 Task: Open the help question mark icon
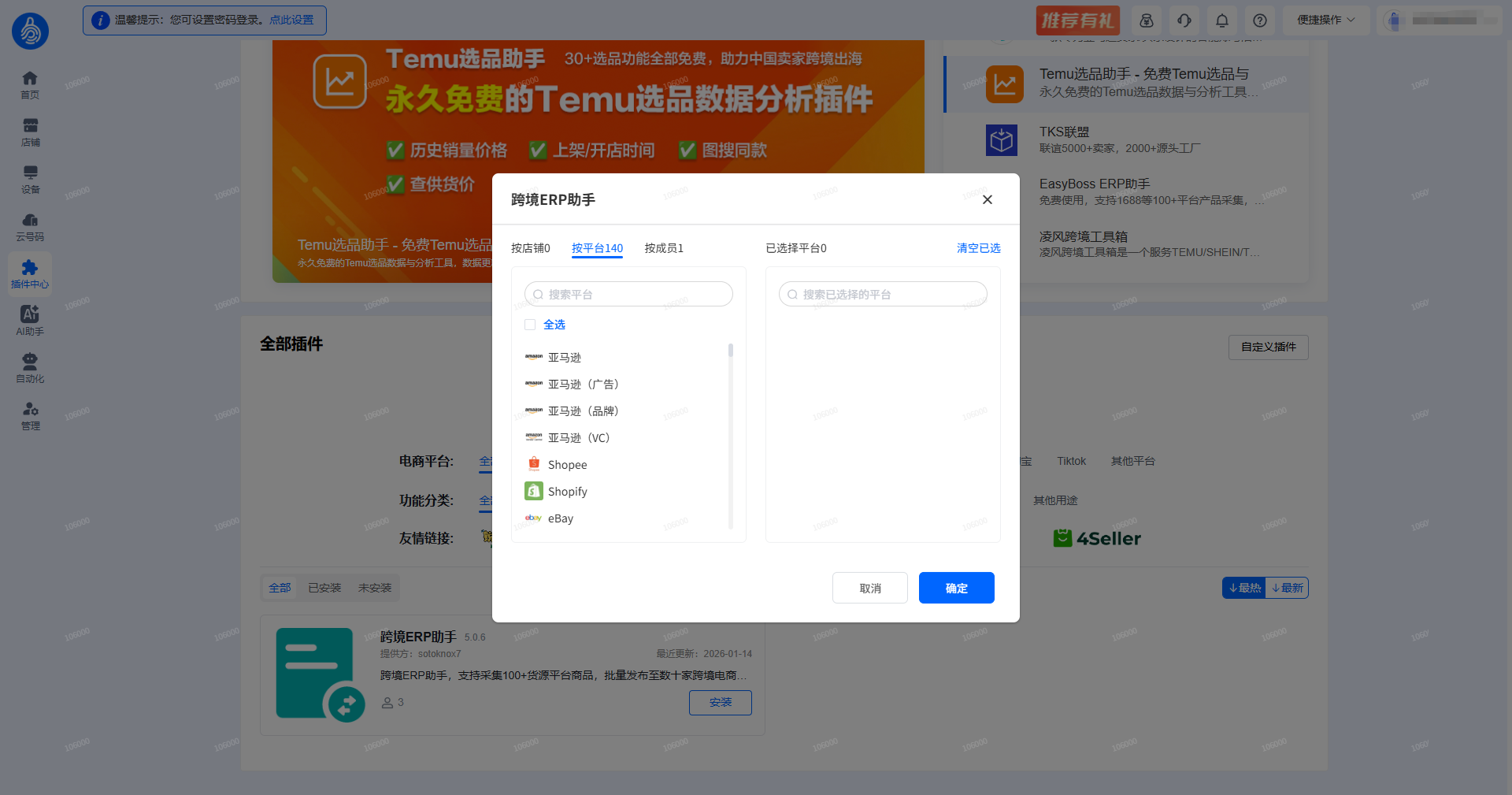click(x=1260, y=20)
